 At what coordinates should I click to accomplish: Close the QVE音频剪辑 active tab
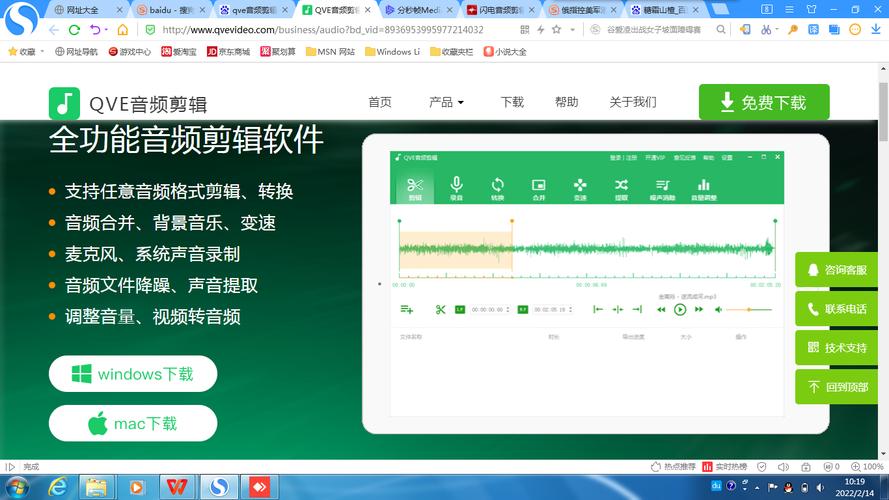tap(368, 10)
